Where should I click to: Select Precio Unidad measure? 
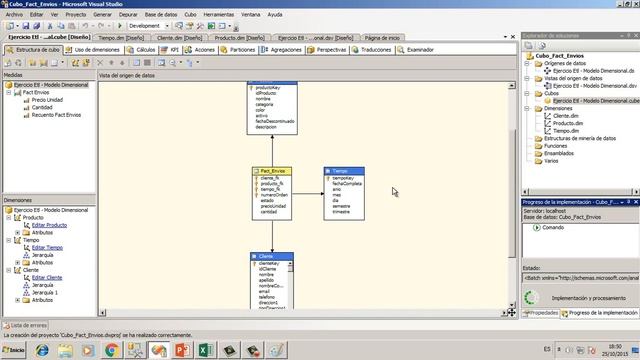[x=47, y=100]
